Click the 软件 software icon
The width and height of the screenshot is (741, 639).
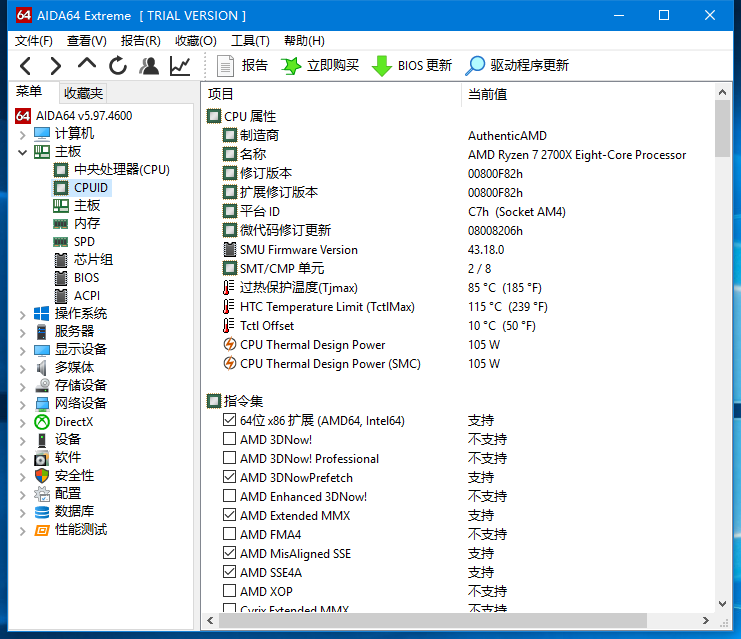(x=42, y=458)
